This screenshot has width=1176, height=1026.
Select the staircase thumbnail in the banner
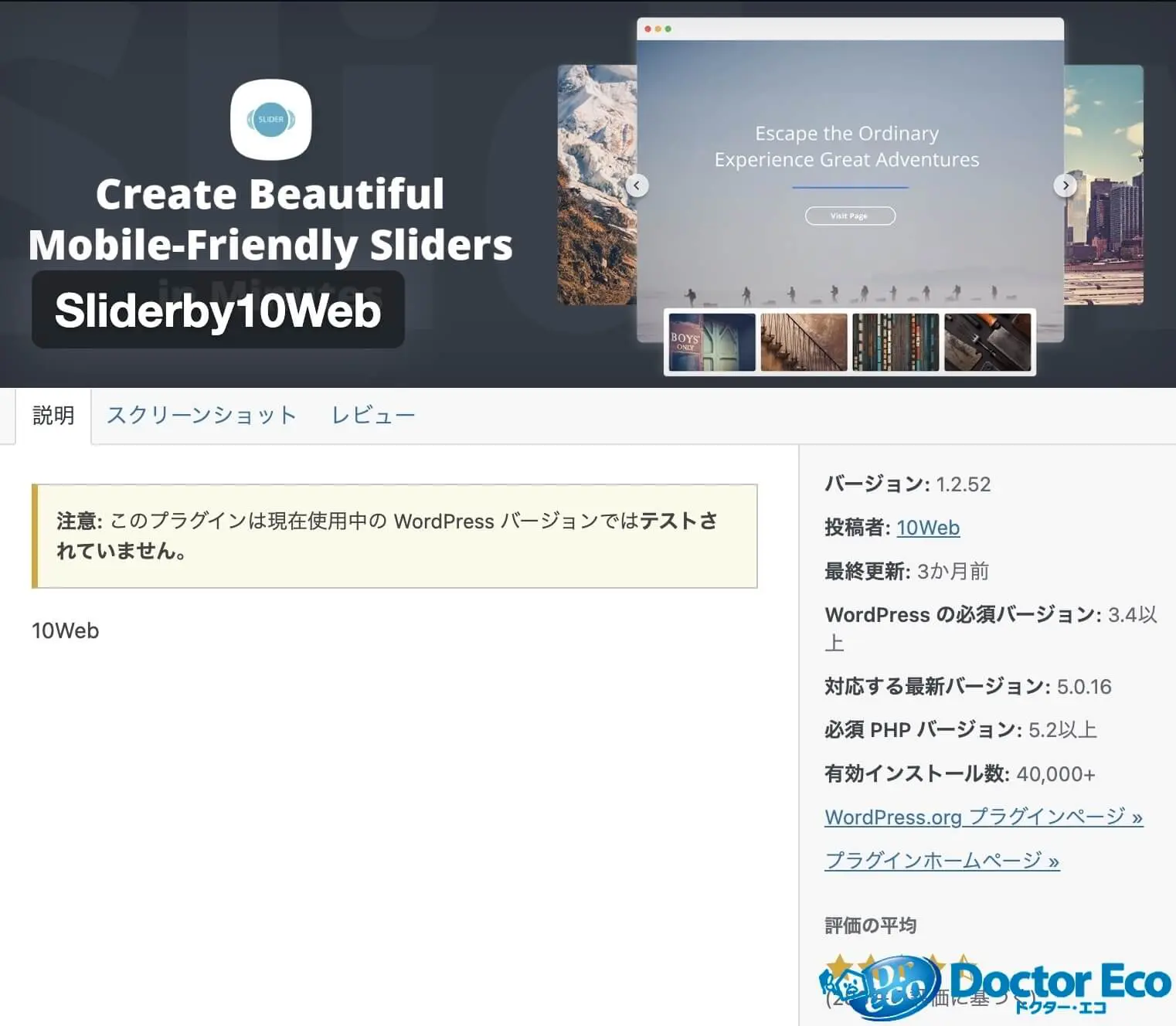click(x=804, y=342)
